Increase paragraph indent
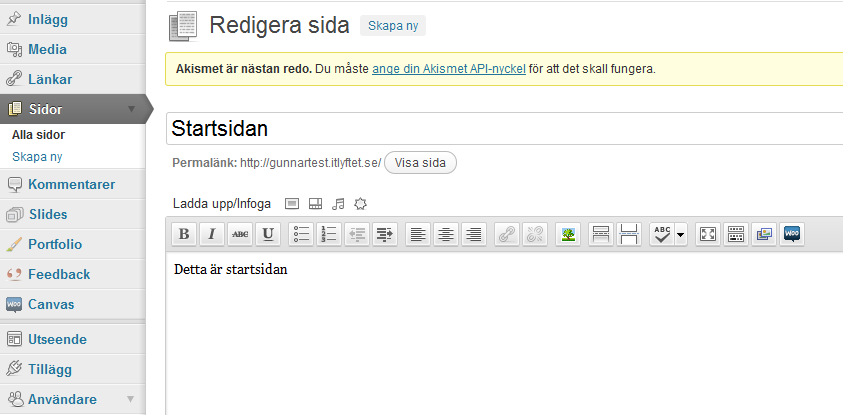 (x=385, y=234)
